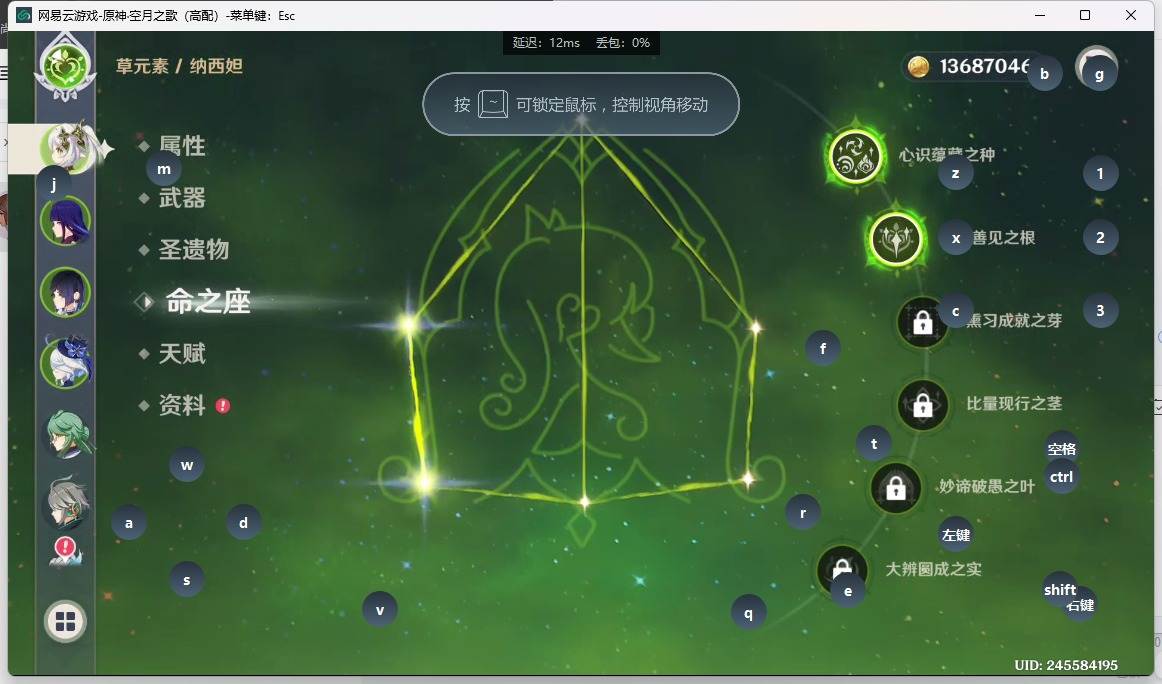Image resolution: width=1162 pixels, height=684 pixels.
Task: Click the 草元素 / 纳西妲 title text
Action: pyautogui.click(x=179, y=66)
